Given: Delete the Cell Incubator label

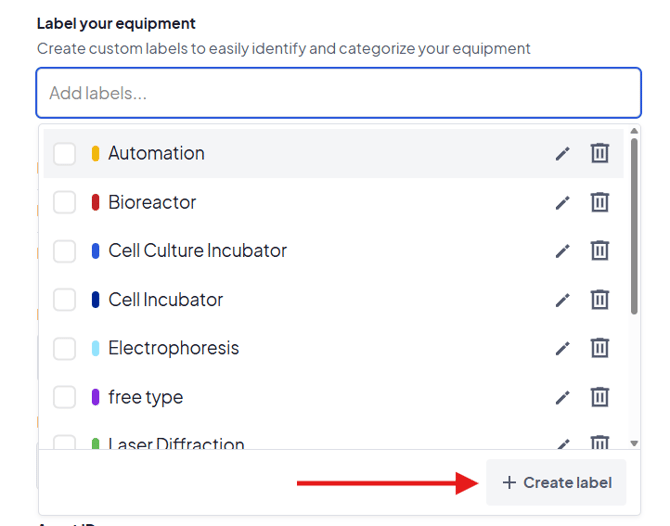Looking at the screenshot, I should [x=599, y=299].
